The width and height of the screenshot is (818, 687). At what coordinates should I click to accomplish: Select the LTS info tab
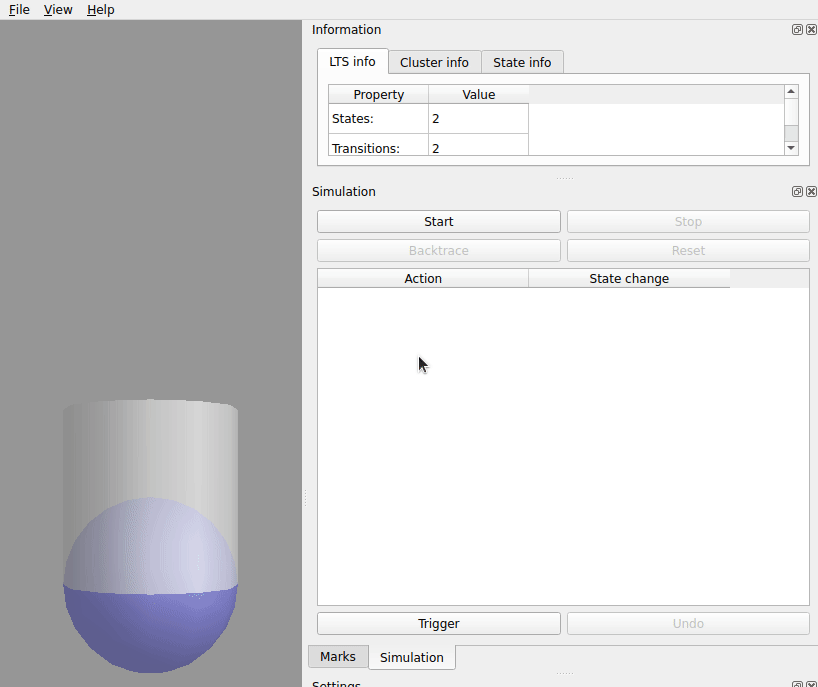pos(352,62)
